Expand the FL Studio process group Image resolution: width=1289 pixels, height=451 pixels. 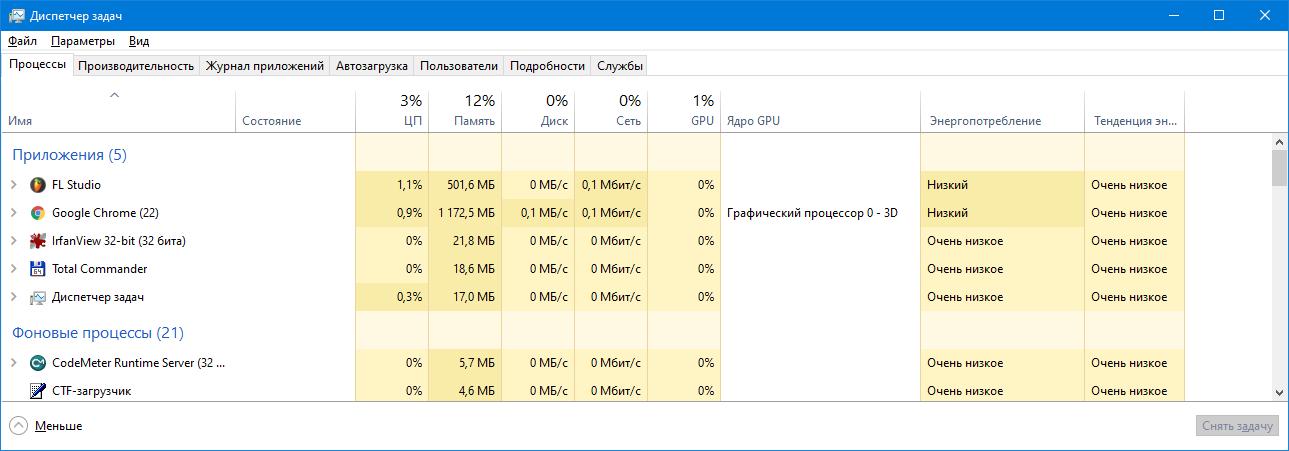click(13, 185)
